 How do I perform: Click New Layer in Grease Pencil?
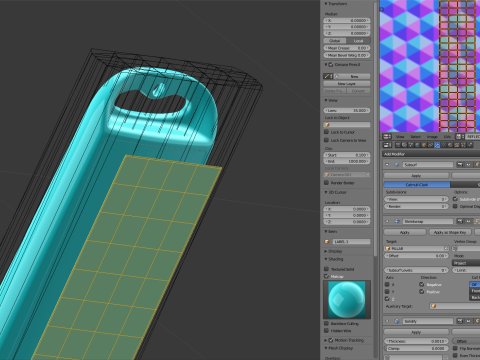tap(347, 83)
